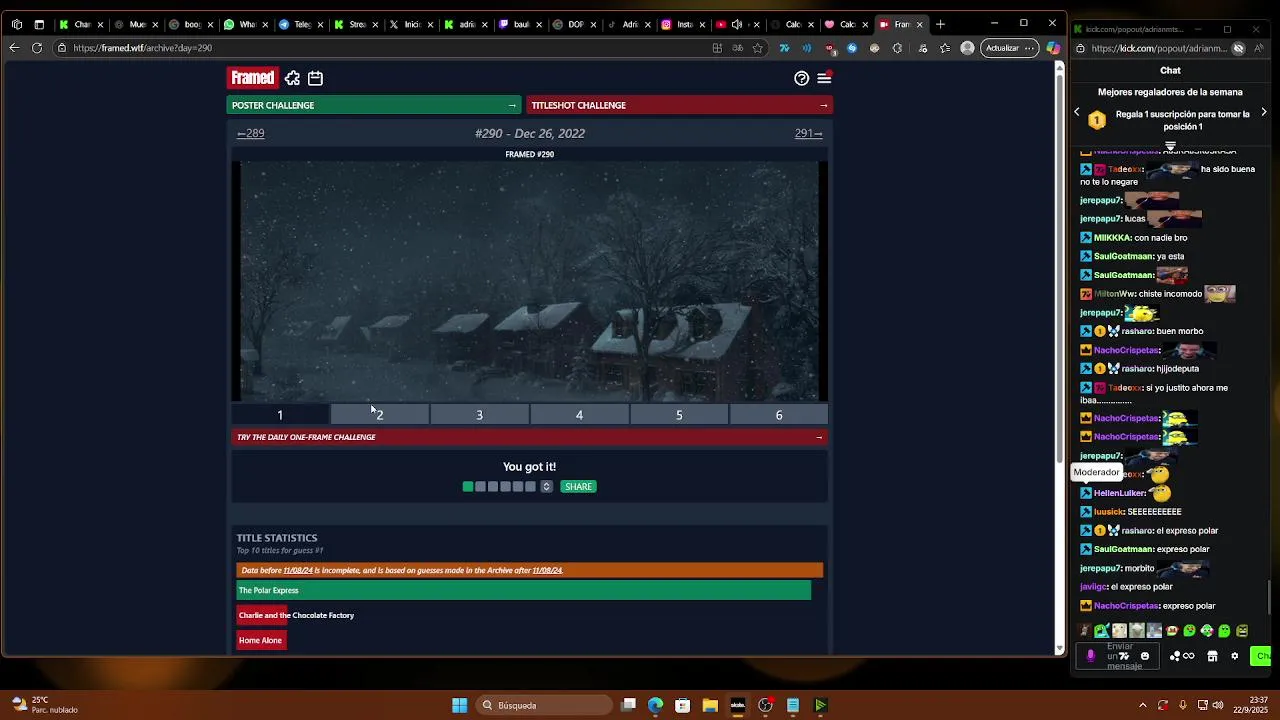Click Home Alone statistics entry

tap(261, 640)
